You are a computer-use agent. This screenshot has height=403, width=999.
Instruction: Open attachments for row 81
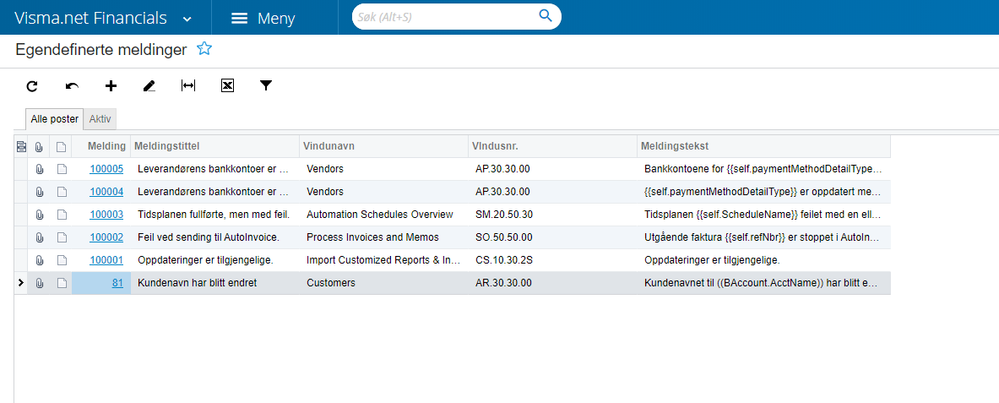(x=39, y=283)
